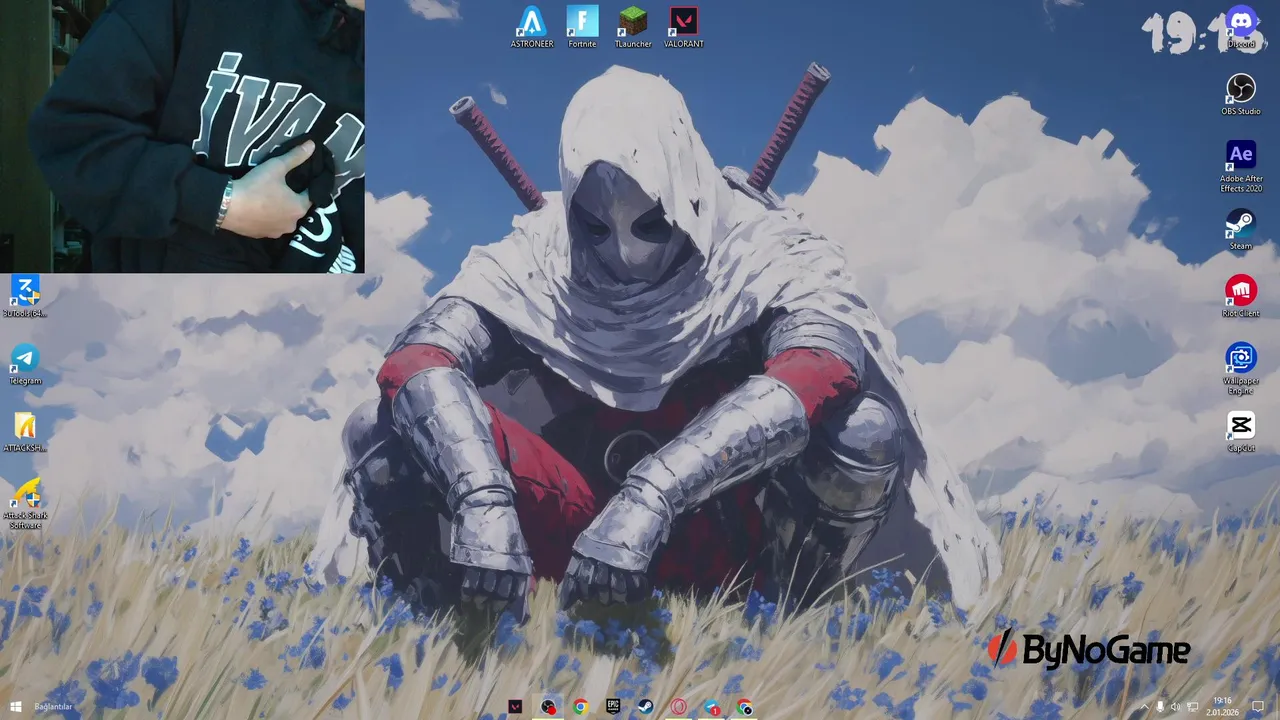The image size is (1280, 720).
Task: Select the VALORANT desktop shortcut
Action: point(684,27)
